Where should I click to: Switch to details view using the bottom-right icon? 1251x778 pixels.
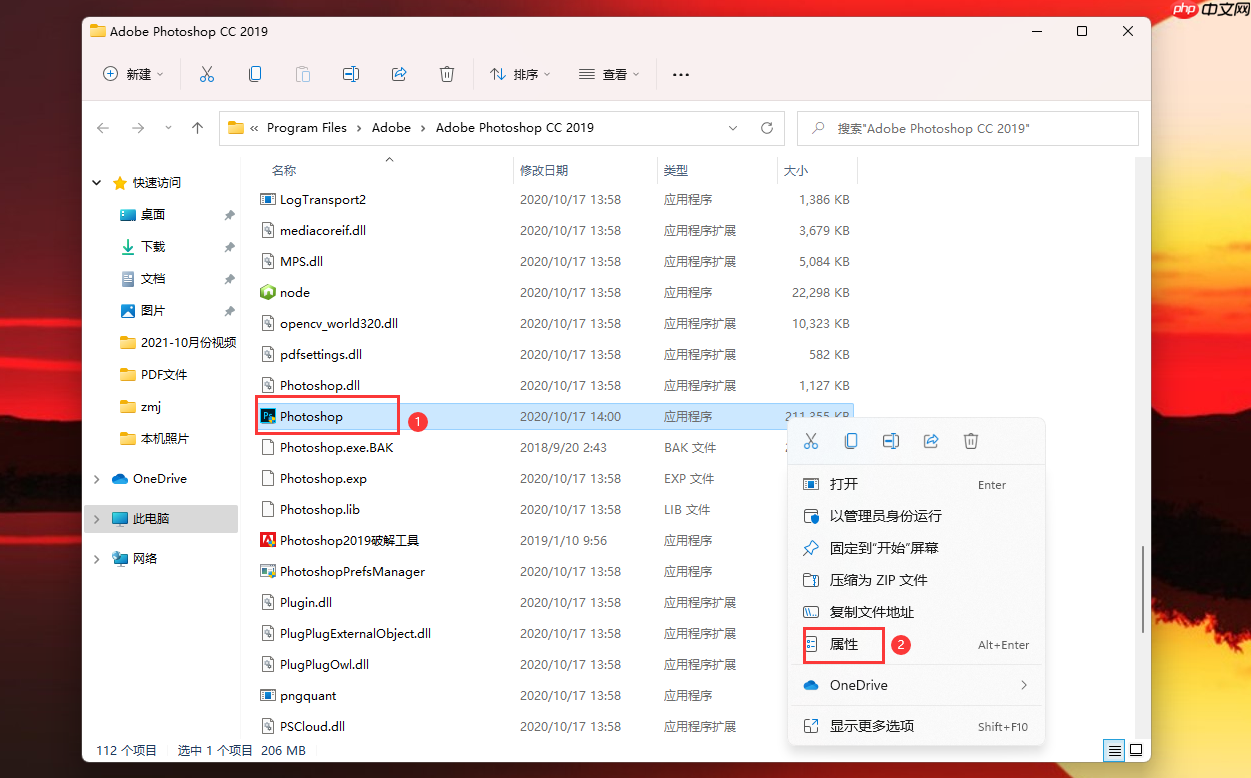(1114, 750)
